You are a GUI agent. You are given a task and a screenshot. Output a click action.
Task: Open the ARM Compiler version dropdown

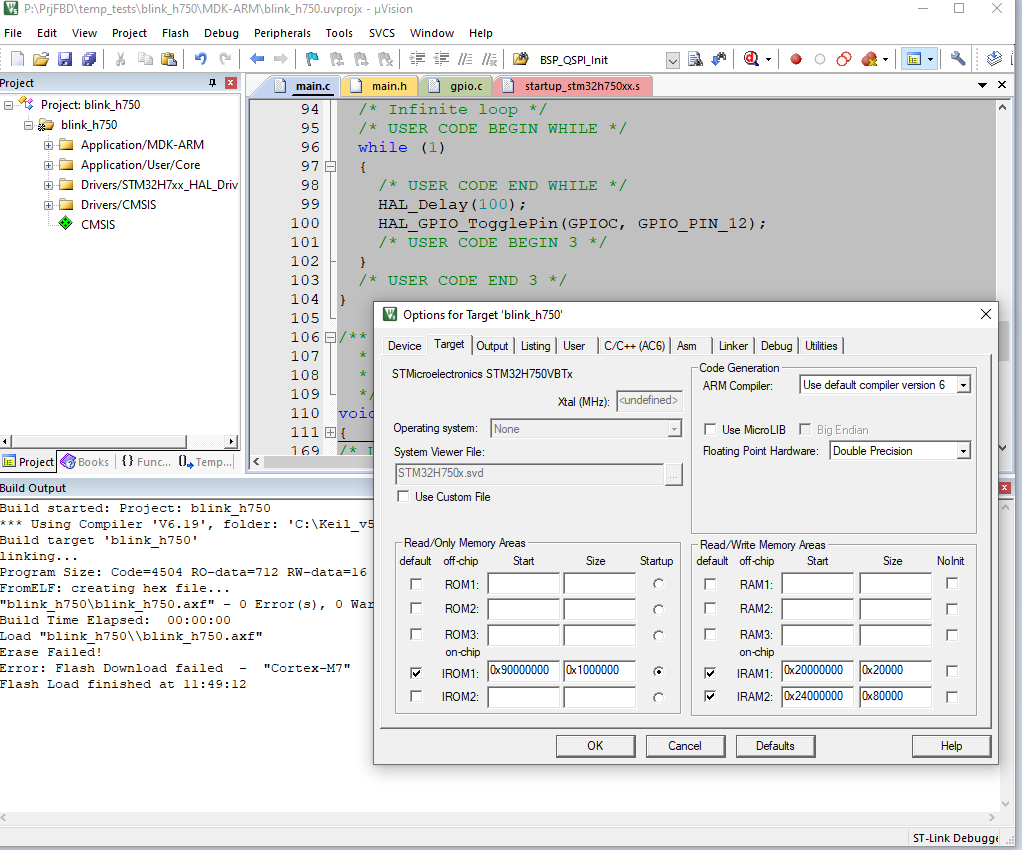963,384
